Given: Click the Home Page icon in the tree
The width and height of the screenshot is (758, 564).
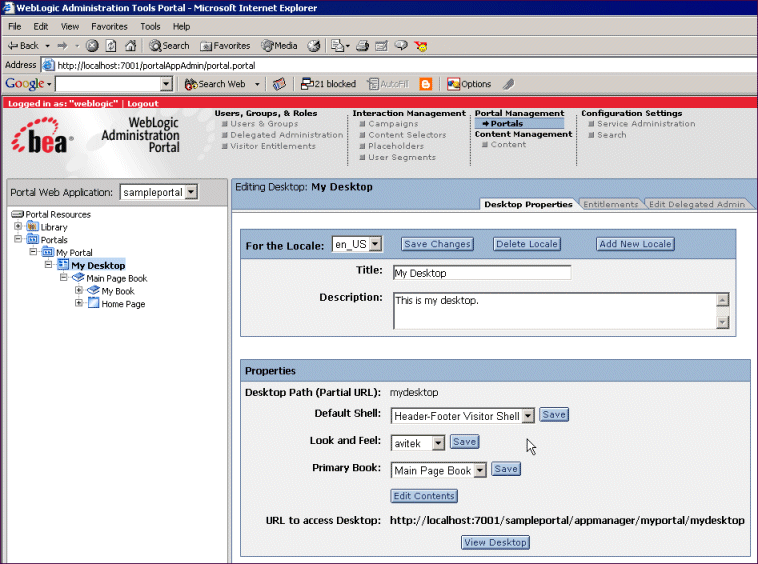Looking at the screenshot, I should pyautogui.click(x=93, y=303).
